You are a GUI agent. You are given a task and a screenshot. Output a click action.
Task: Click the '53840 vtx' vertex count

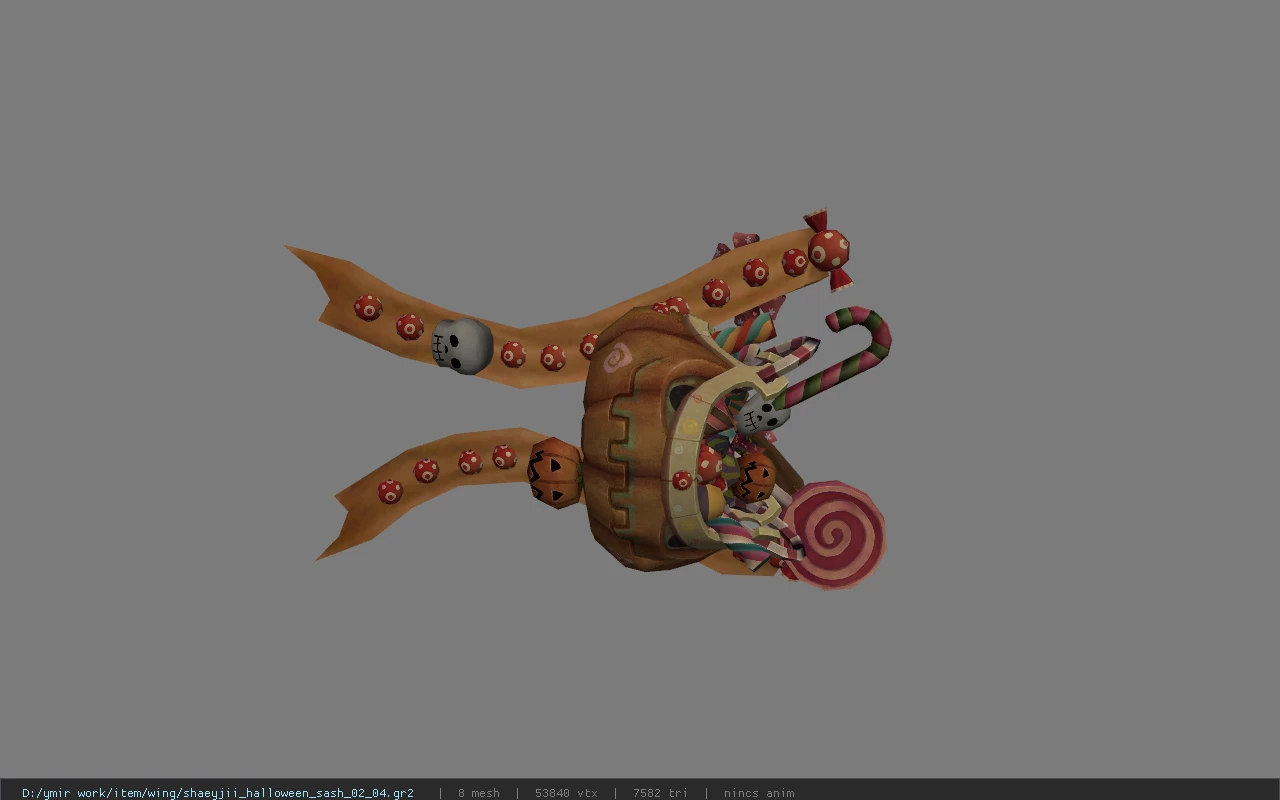(x=566, y=793)
